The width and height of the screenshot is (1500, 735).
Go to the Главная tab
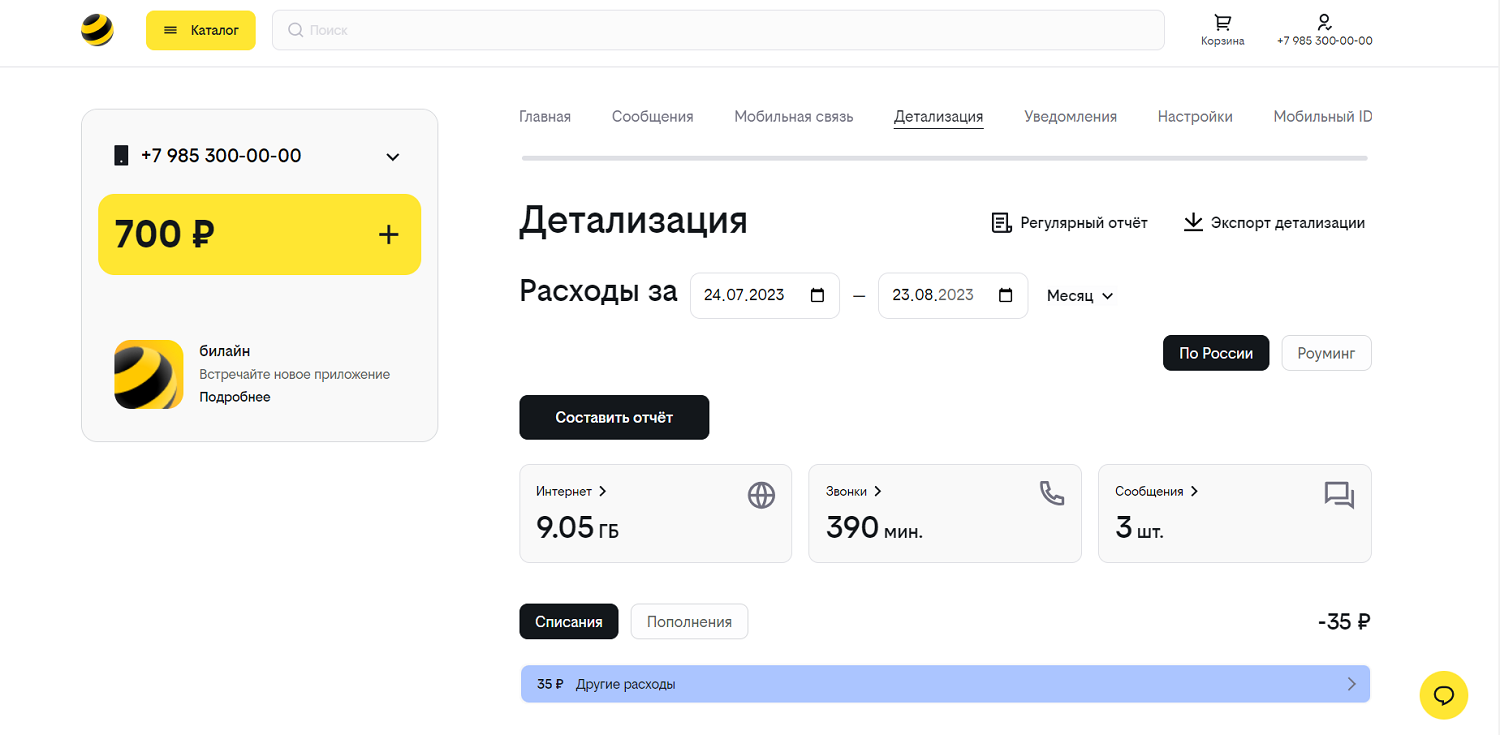click(x=545, y=116)
